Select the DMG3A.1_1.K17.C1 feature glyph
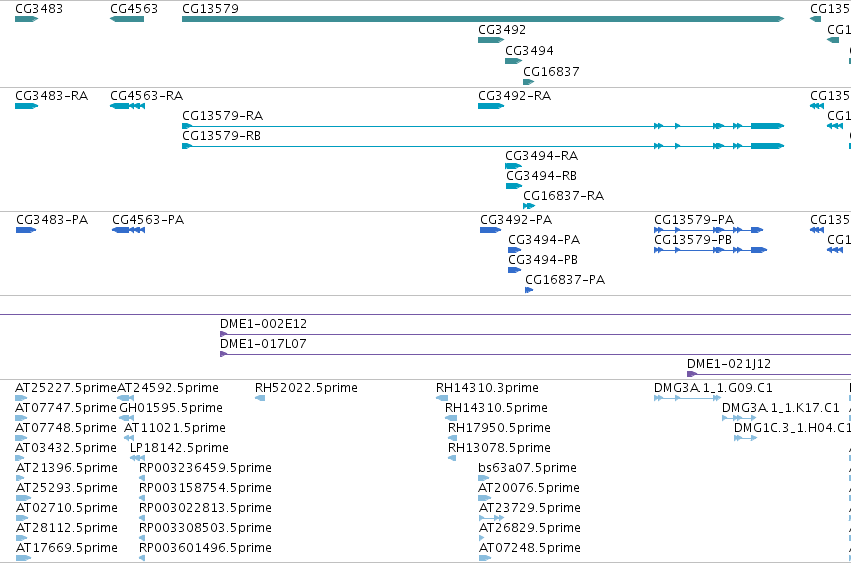 click(739, 418)
